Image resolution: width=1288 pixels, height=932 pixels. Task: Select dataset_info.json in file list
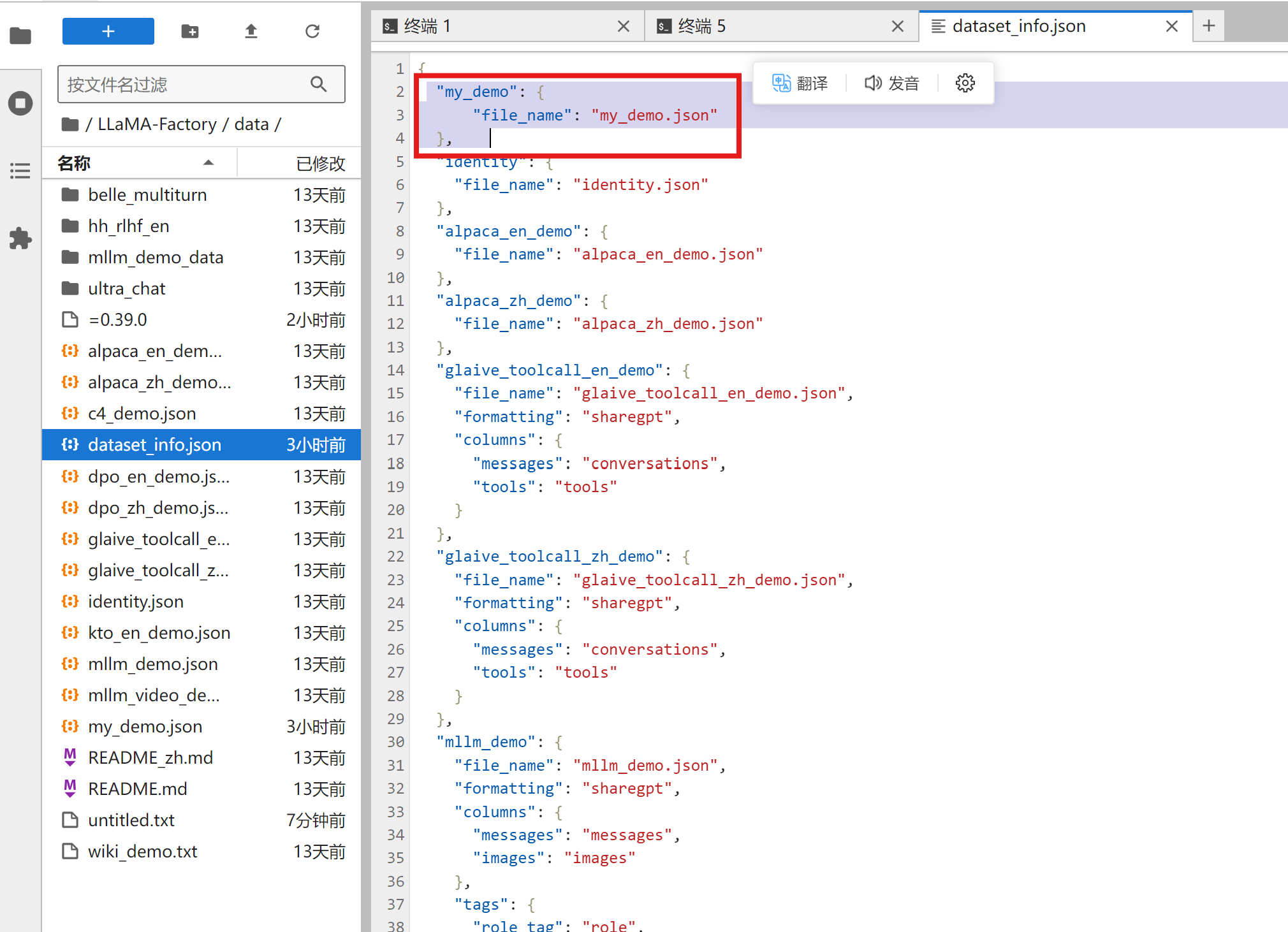click(201, 445)
